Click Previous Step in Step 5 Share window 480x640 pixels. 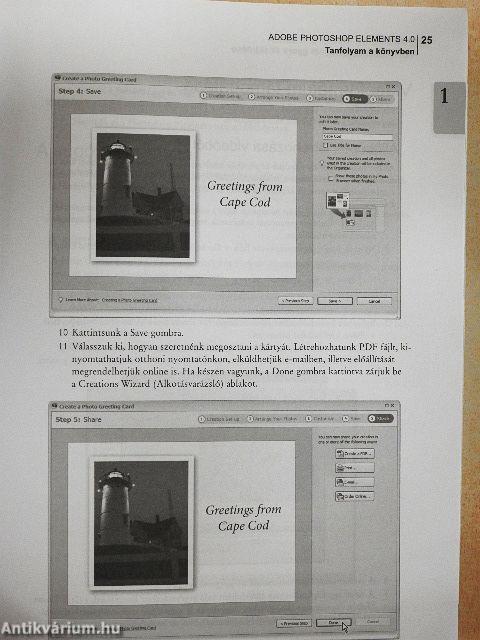pyautogui.click(x=294, y=623)
